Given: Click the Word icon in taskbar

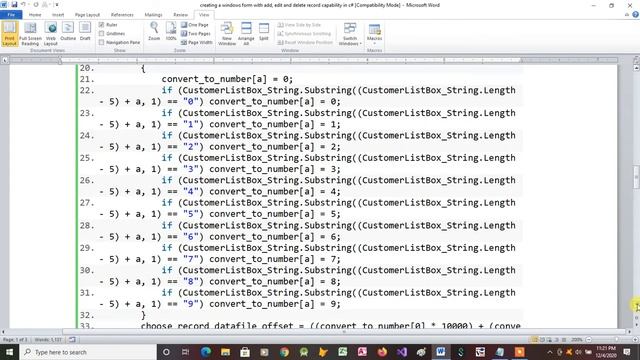Looking at the screenshot, I should point(440,352).
